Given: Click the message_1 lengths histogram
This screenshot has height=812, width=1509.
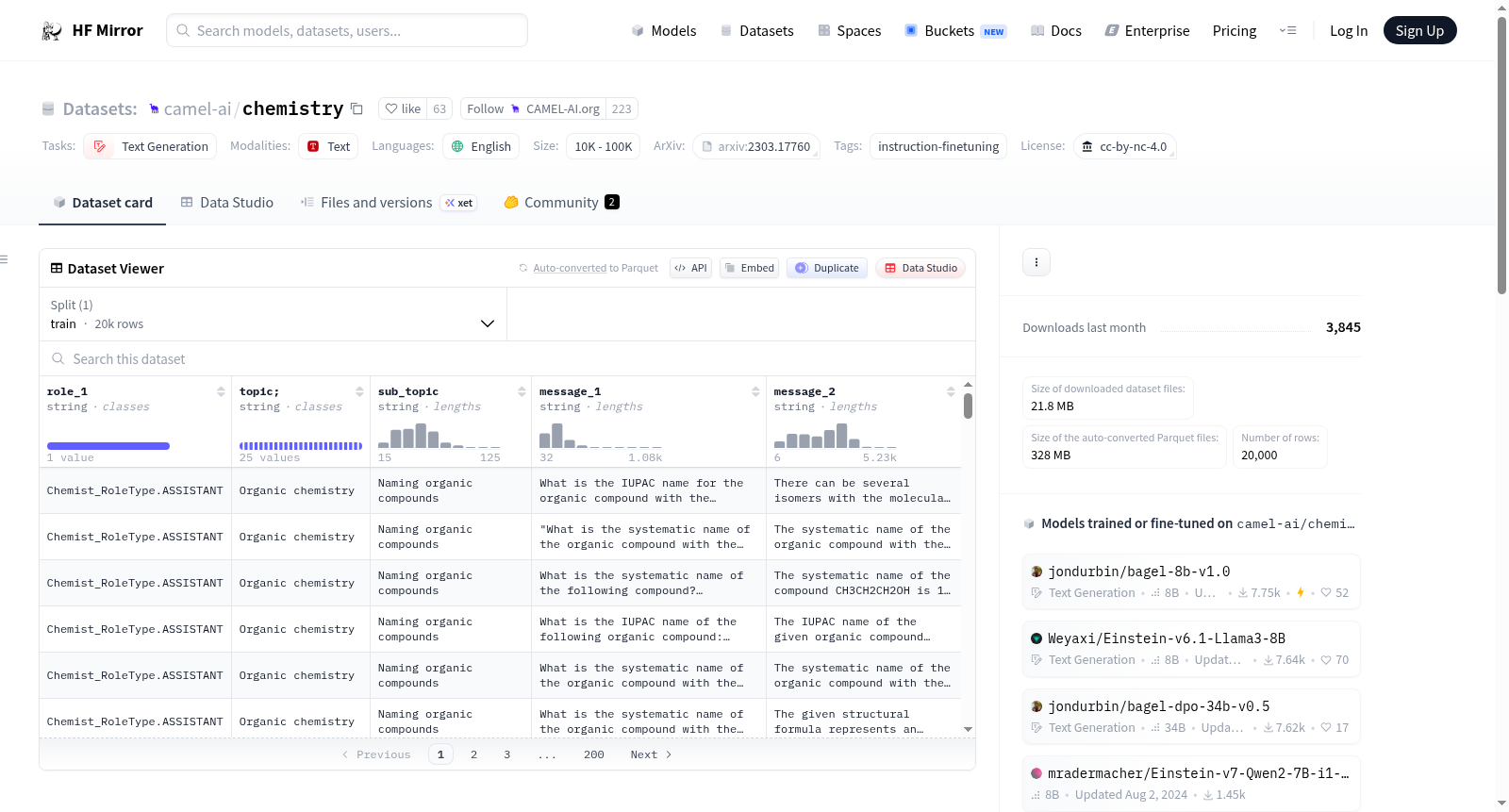Looking at the screenshot, I should tap(601, 436).
